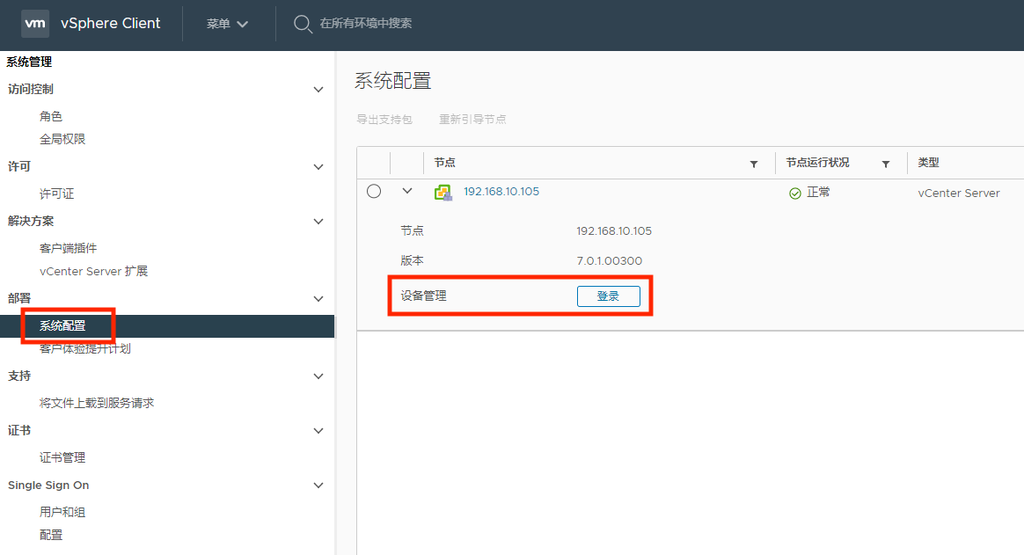1024x555 pixels.
Task: Open vCenter Server 扩展 in the sidebar
Action: coord(93,271)
